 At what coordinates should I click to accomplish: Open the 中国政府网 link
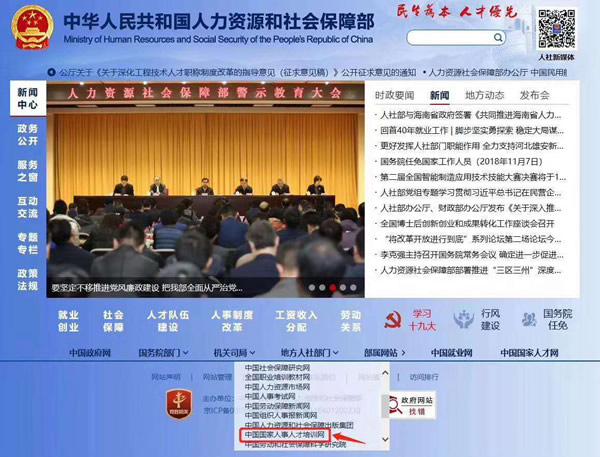tap(90, 353)
